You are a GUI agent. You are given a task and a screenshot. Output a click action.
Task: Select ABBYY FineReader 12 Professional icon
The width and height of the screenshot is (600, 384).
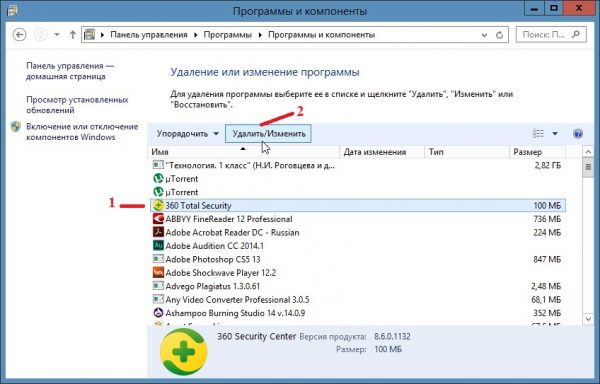pos(158,219)
